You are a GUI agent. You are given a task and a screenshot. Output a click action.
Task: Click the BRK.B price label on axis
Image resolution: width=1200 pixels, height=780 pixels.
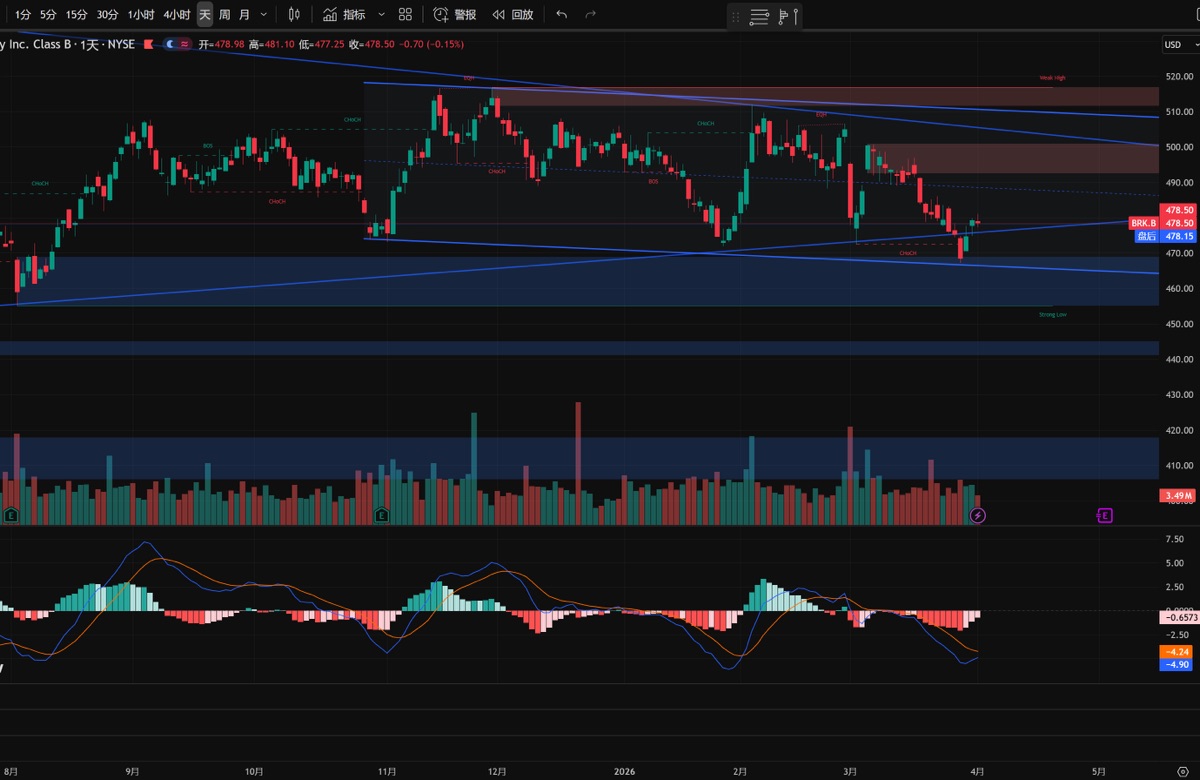click(1143, 222)
